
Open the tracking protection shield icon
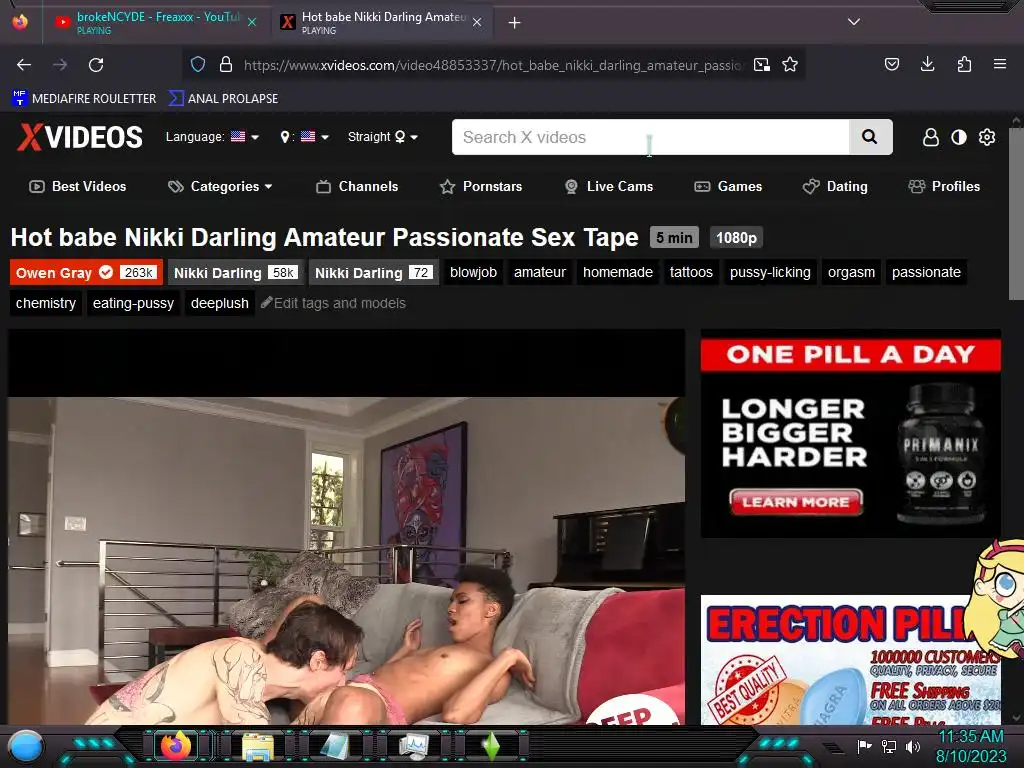[x=198, y=65]
